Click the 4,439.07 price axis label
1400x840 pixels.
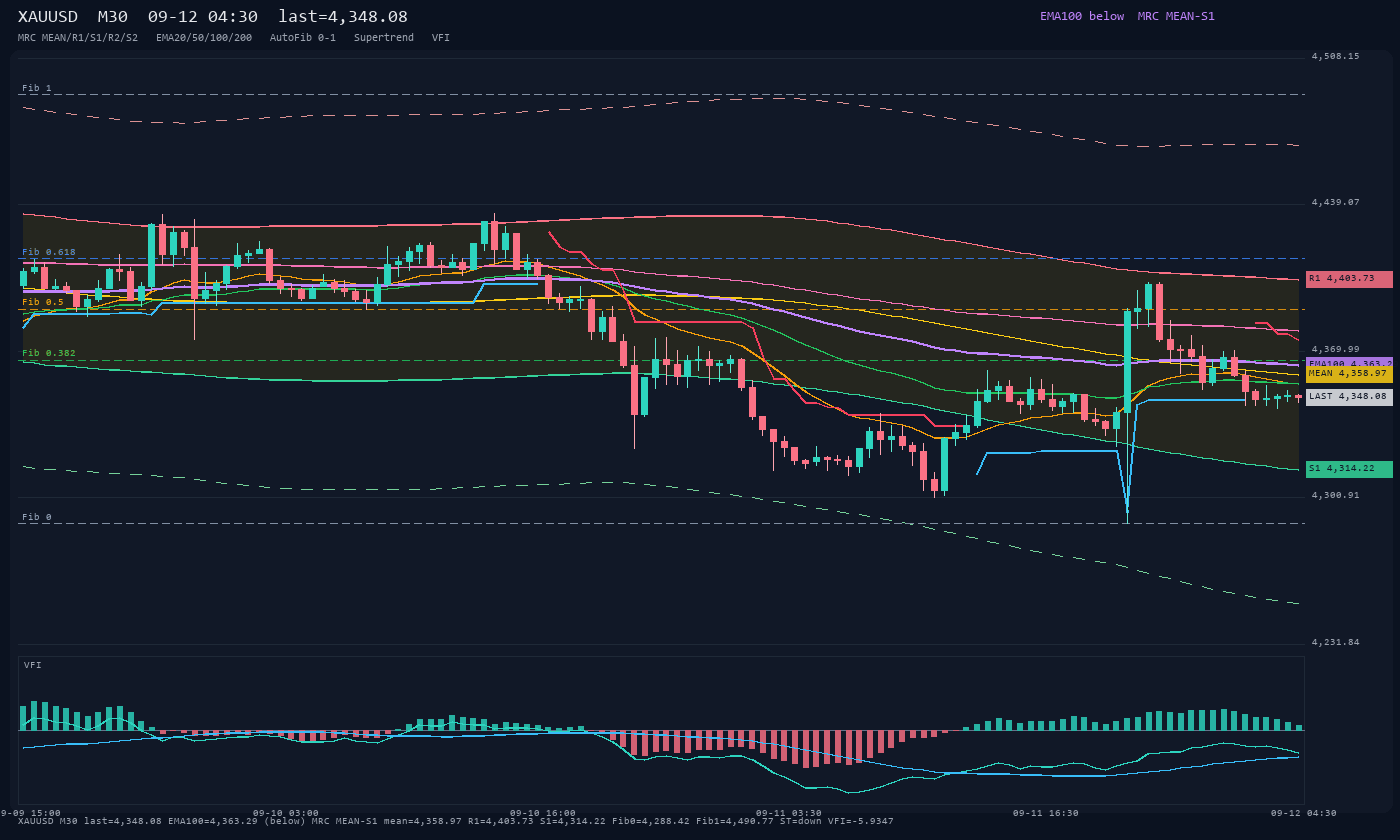(x=1336, y=203)
